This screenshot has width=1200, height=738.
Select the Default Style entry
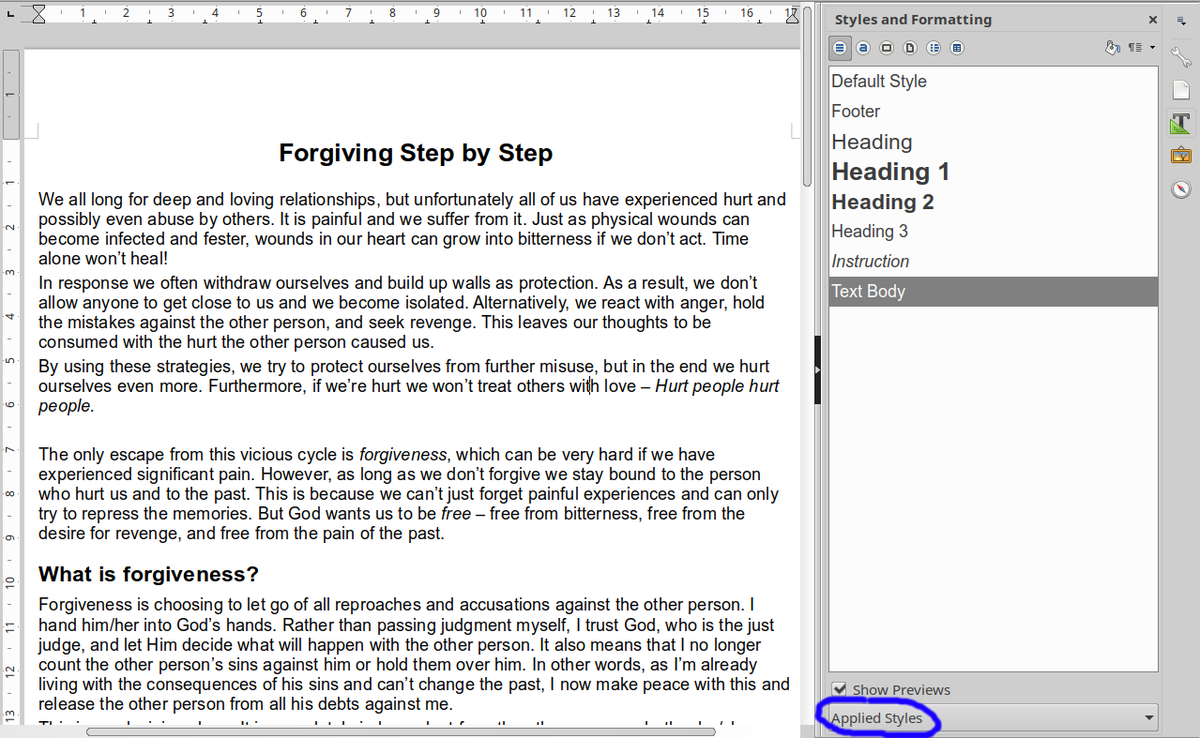(x=878, y=81)
